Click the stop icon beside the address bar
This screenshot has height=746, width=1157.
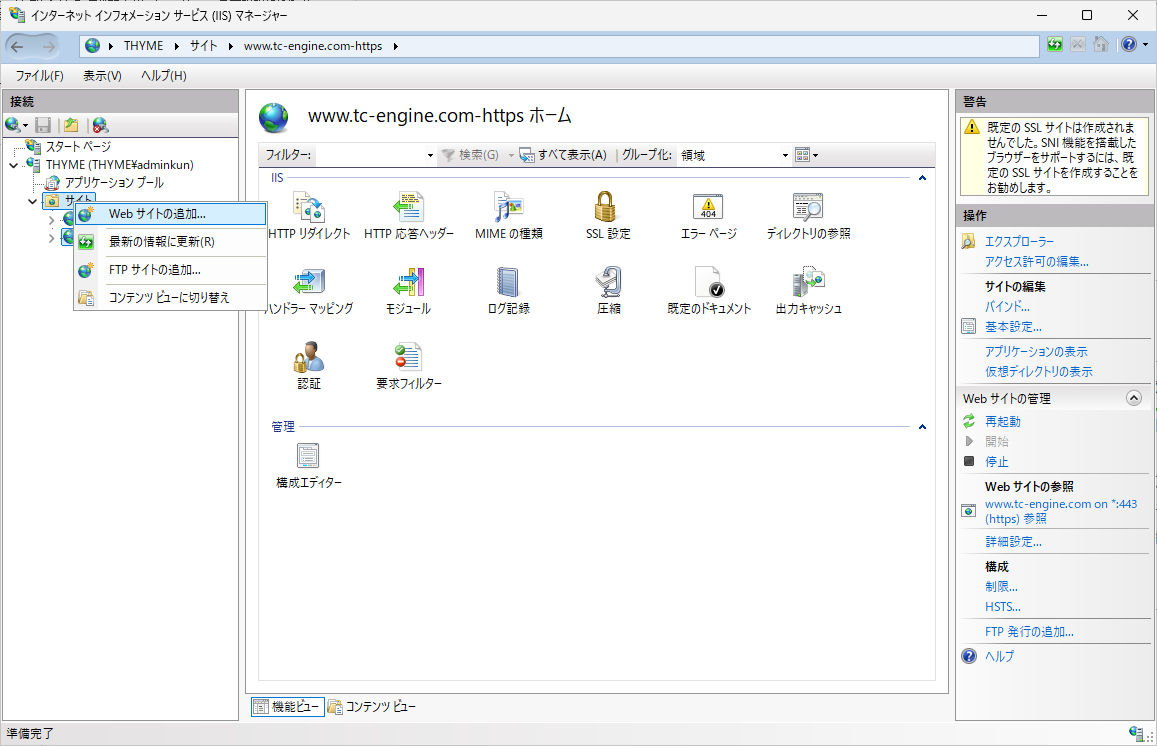tap(1077, 45)
